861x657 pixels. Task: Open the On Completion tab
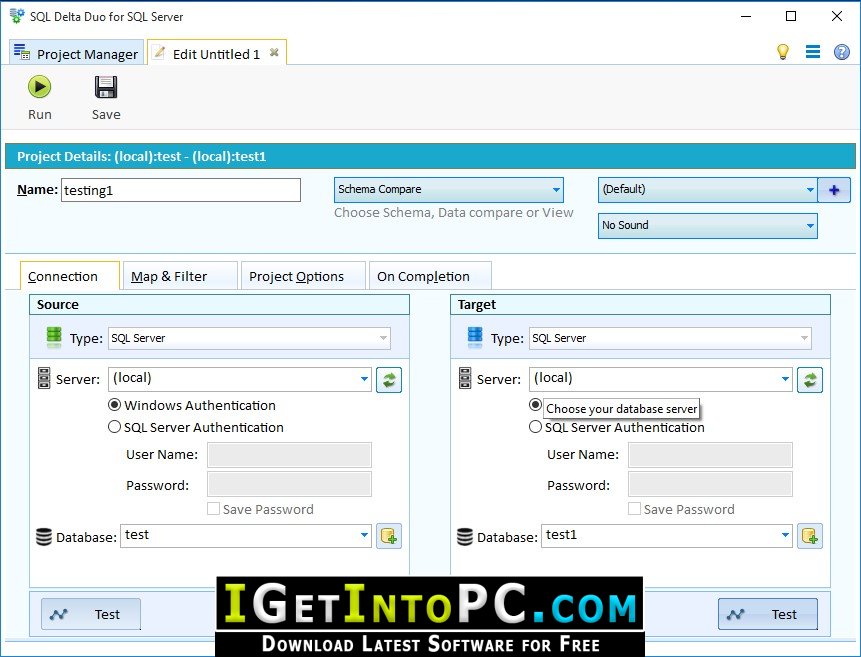tap(430, 276)
